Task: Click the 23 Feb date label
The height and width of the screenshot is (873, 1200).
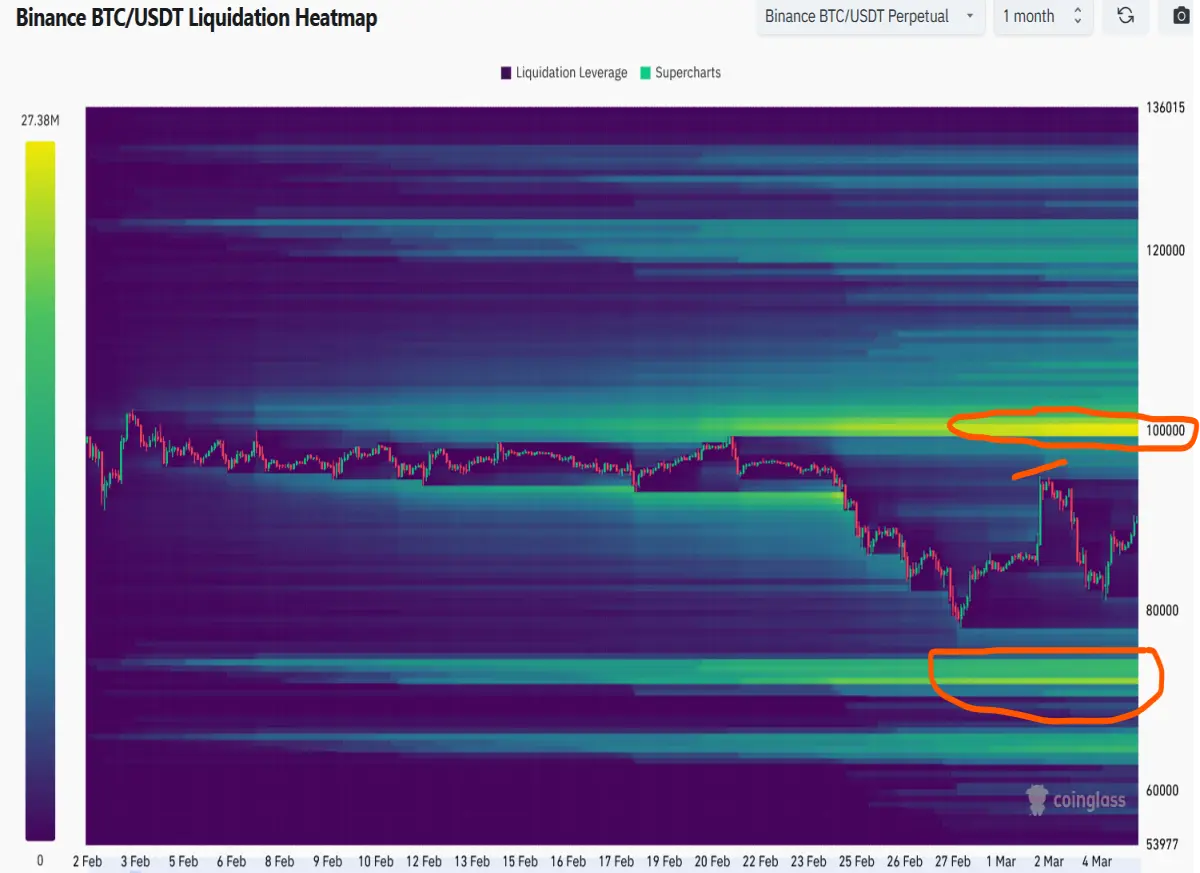Action: 808,861
